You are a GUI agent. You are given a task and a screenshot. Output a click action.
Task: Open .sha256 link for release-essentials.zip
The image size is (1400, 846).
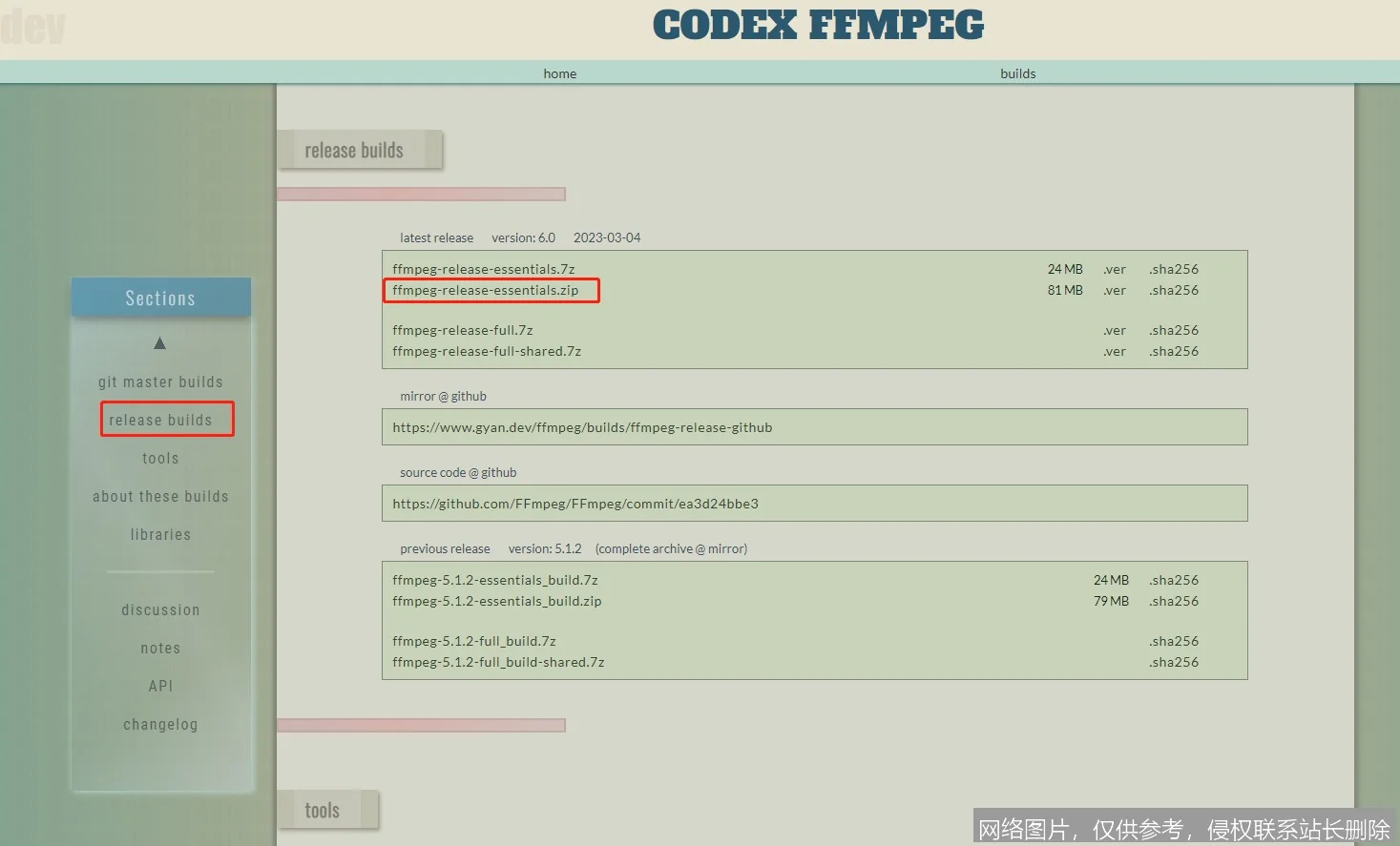click(1174, 290)
